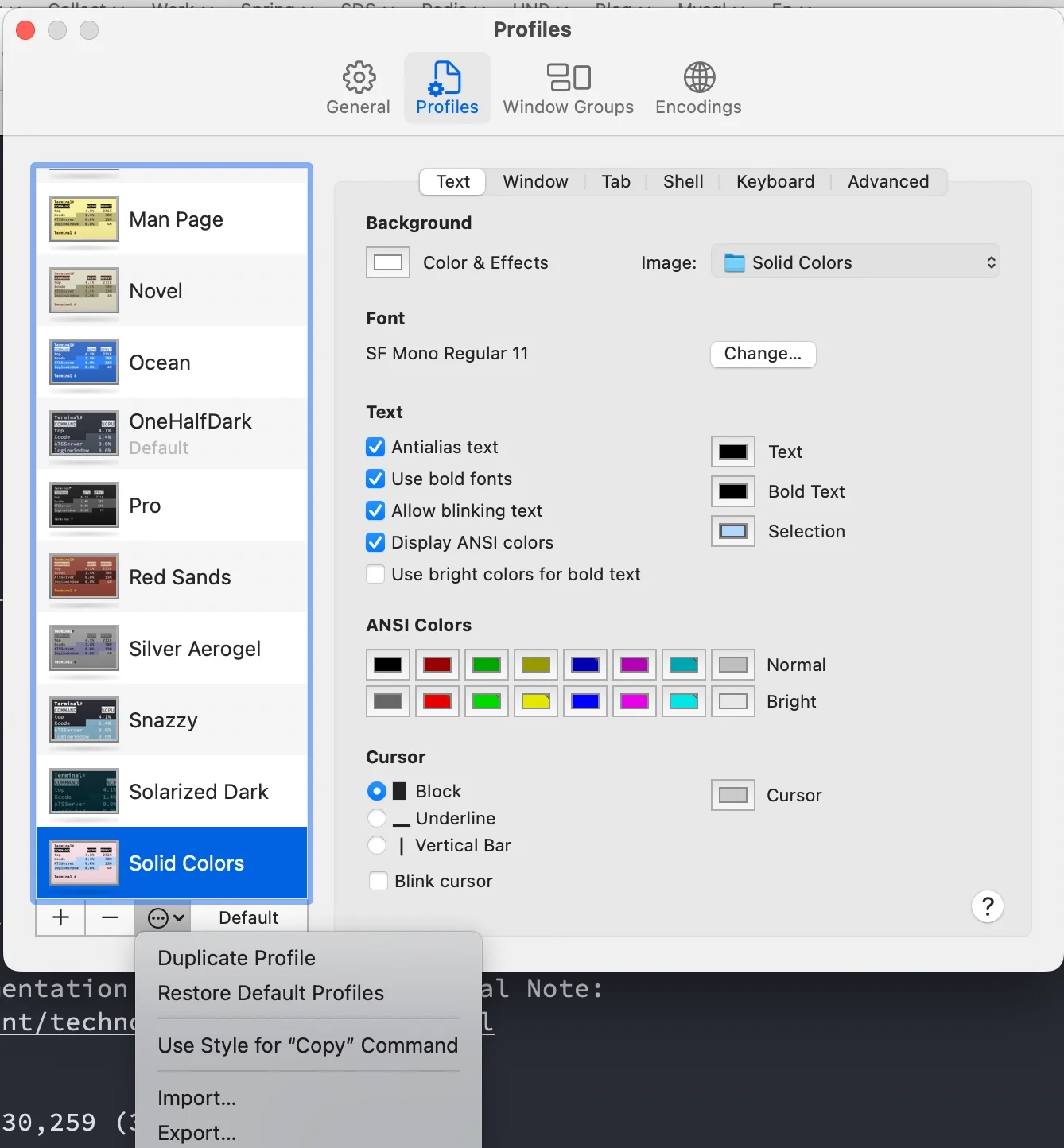The image size is (1064, 1148).
Task: Enable the Blink cursor checkbox
Action: coord(379,882)
